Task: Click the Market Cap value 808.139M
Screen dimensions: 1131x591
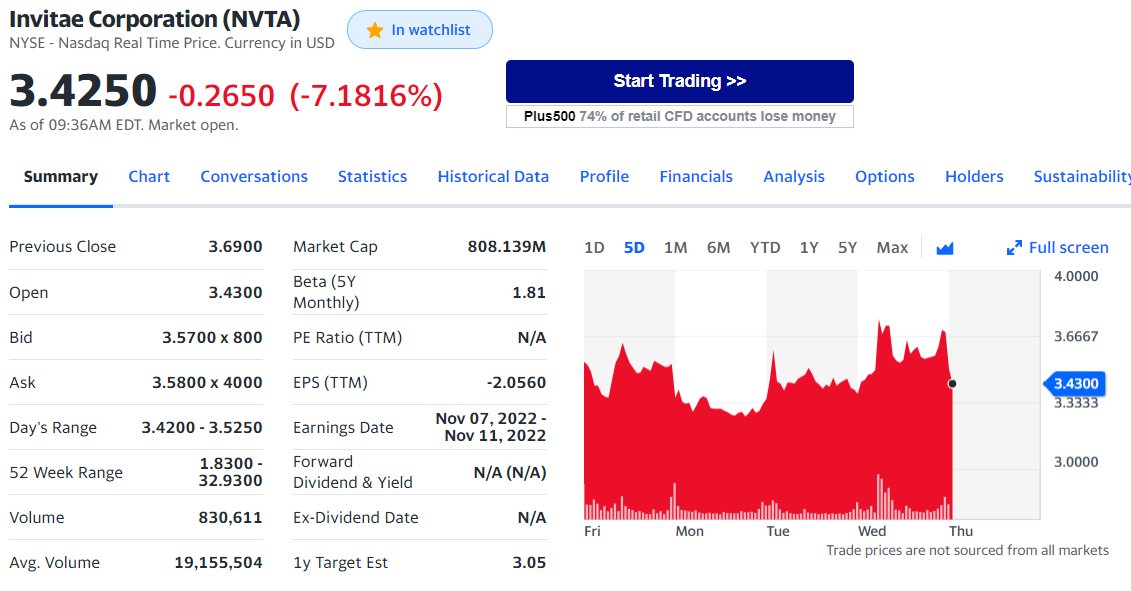Action: coord(506,247)
